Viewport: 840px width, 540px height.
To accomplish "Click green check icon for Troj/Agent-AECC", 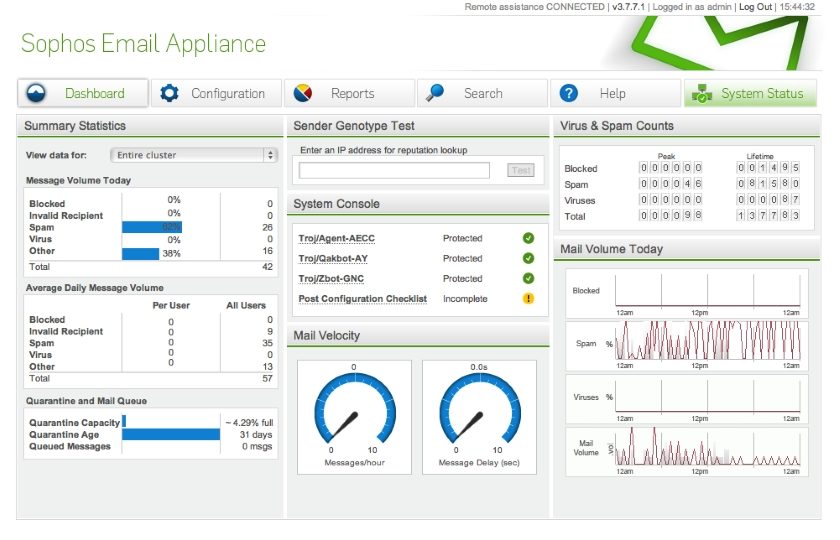I will tap(528, 238).
